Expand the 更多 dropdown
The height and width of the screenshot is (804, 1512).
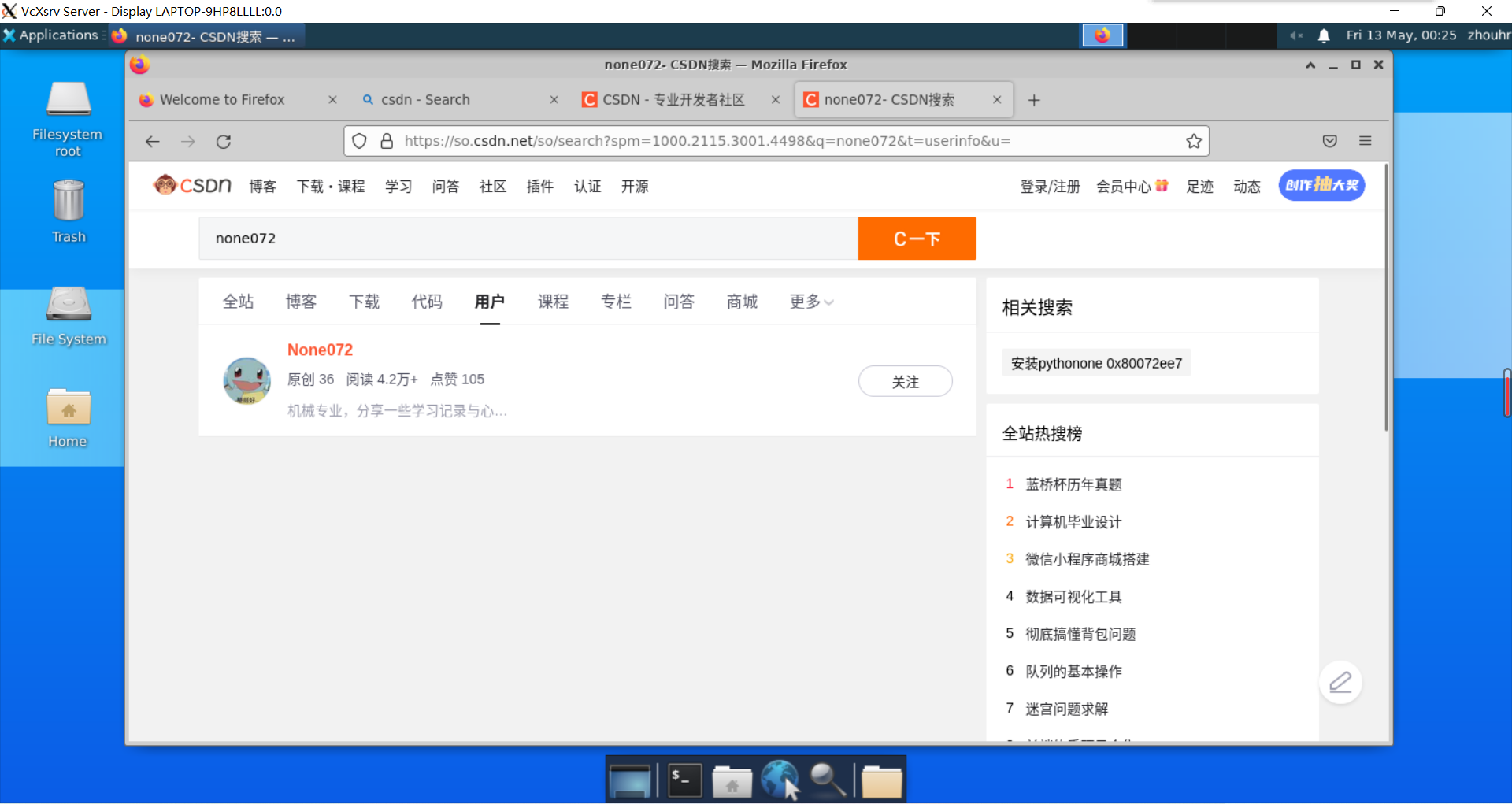[x=811, y=302]
